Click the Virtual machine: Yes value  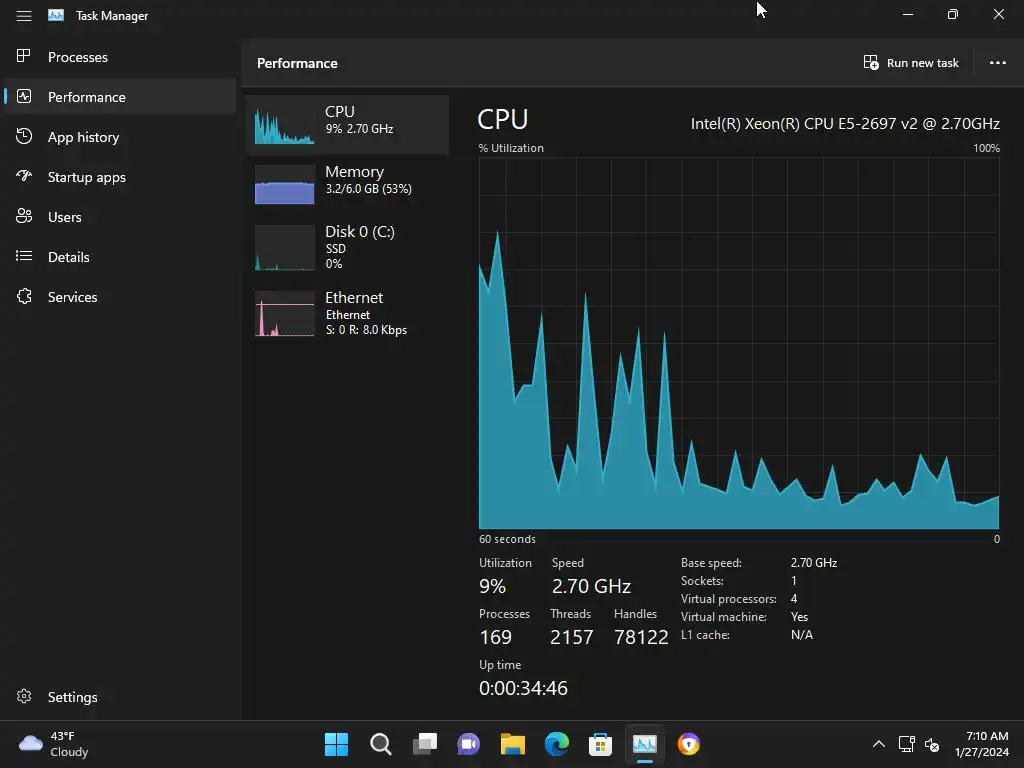point(799,616)
